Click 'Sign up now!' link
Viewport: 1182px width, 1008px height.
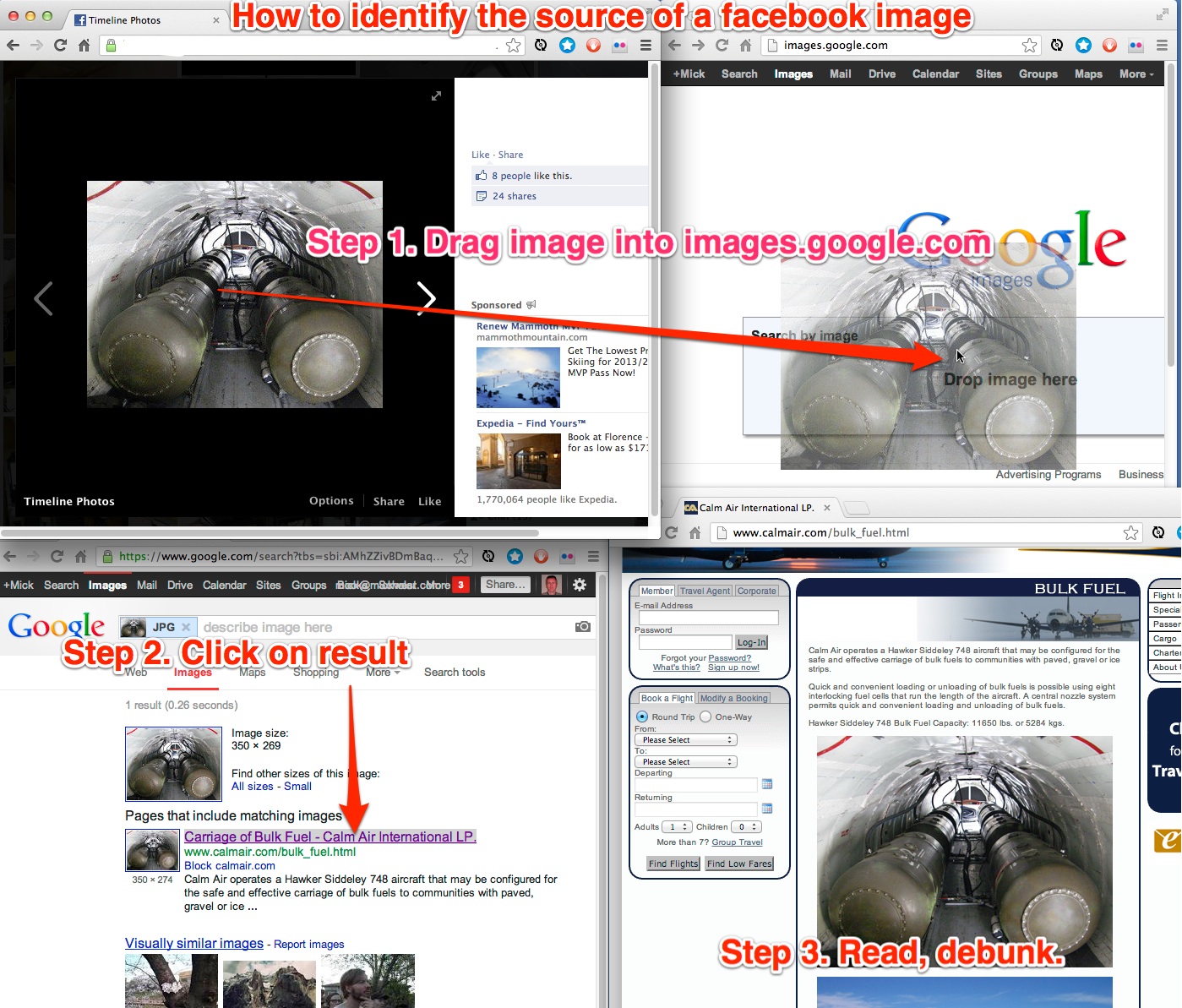click(733, 667)
